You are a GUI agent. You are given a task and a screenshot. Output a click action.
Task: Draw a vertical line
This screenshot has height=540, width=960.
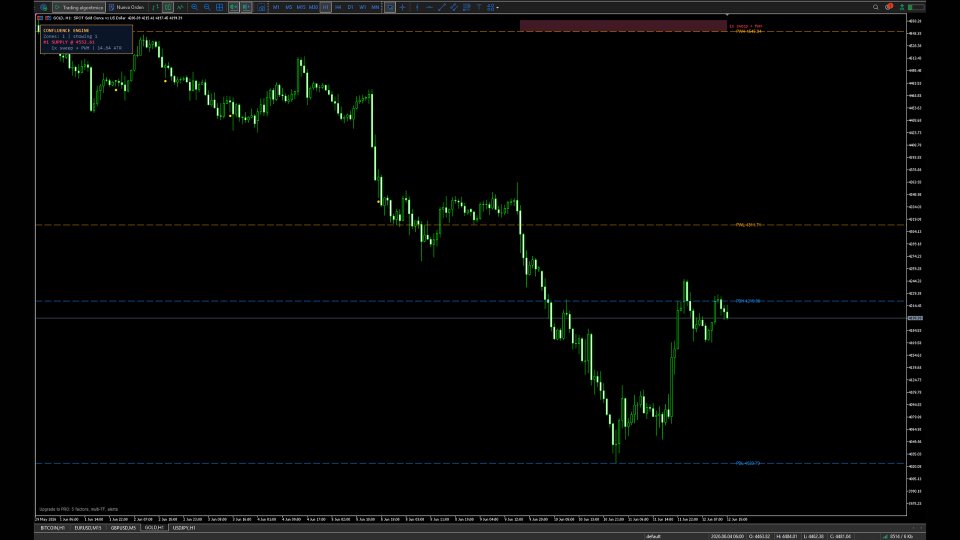(417, 7)
